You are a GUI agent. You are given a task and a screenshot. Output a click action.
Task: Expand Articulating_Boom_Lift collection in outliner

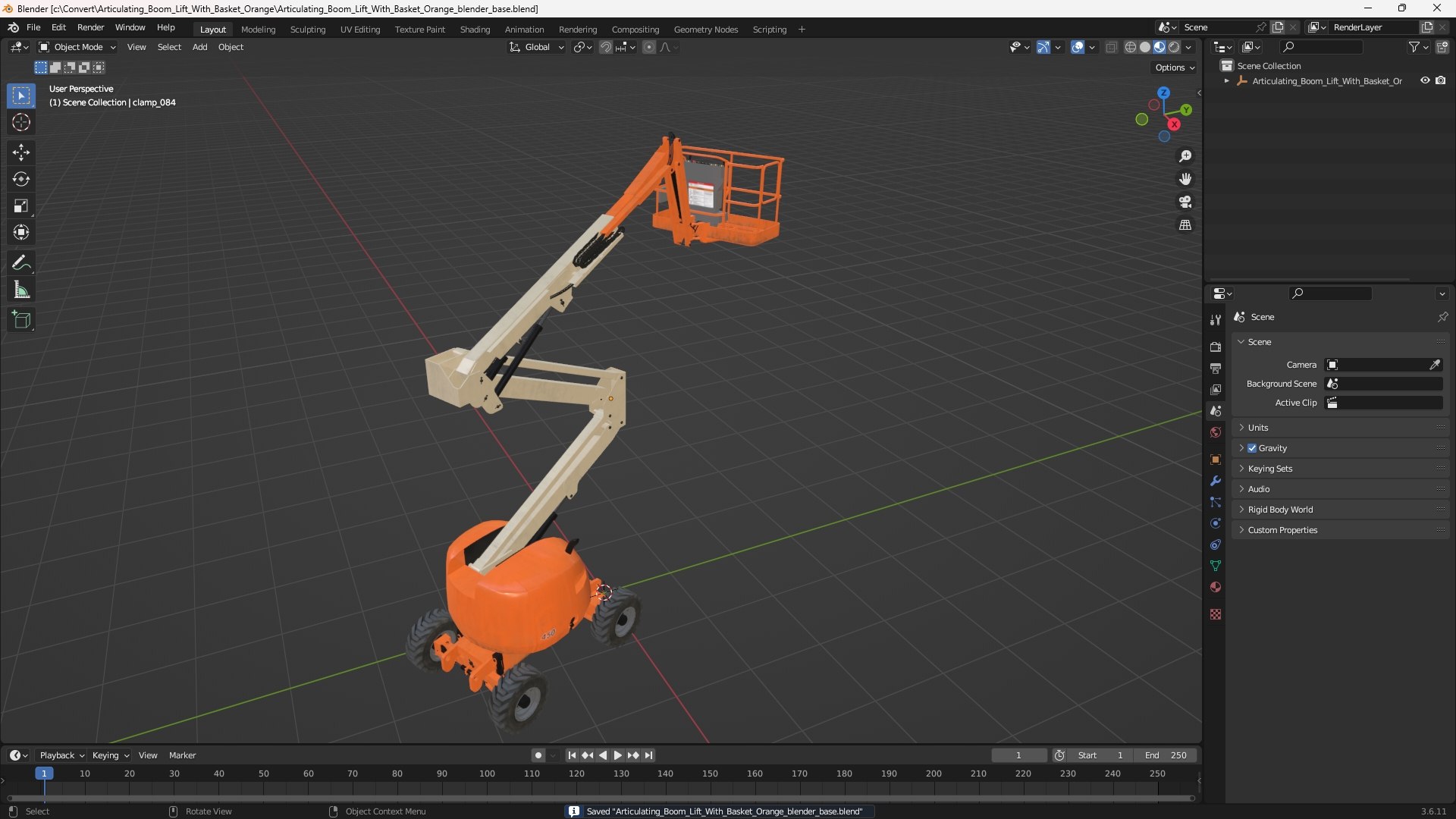click(1227, 81)
